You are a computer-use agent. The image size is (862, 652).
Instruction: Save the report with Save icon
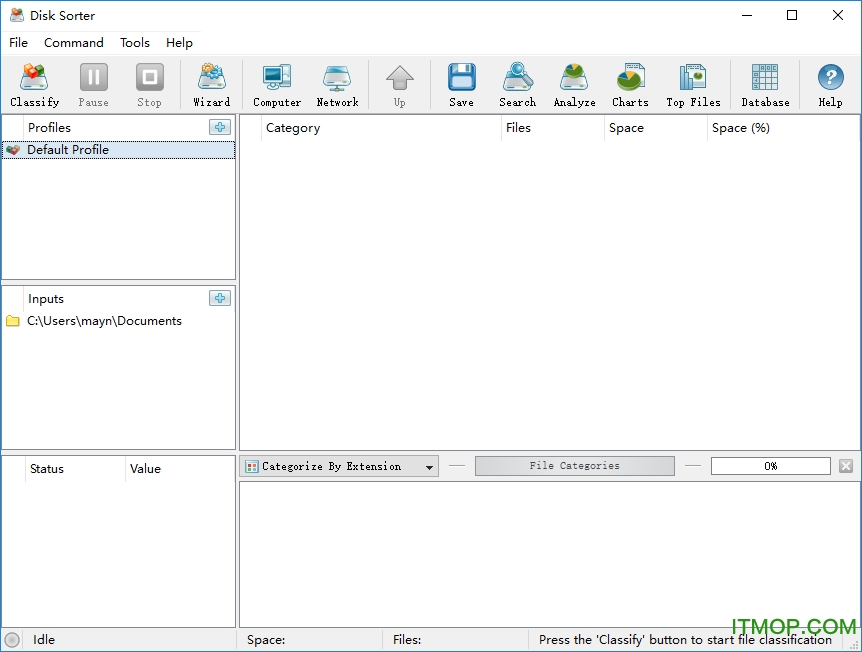click(x=461, y=85)
